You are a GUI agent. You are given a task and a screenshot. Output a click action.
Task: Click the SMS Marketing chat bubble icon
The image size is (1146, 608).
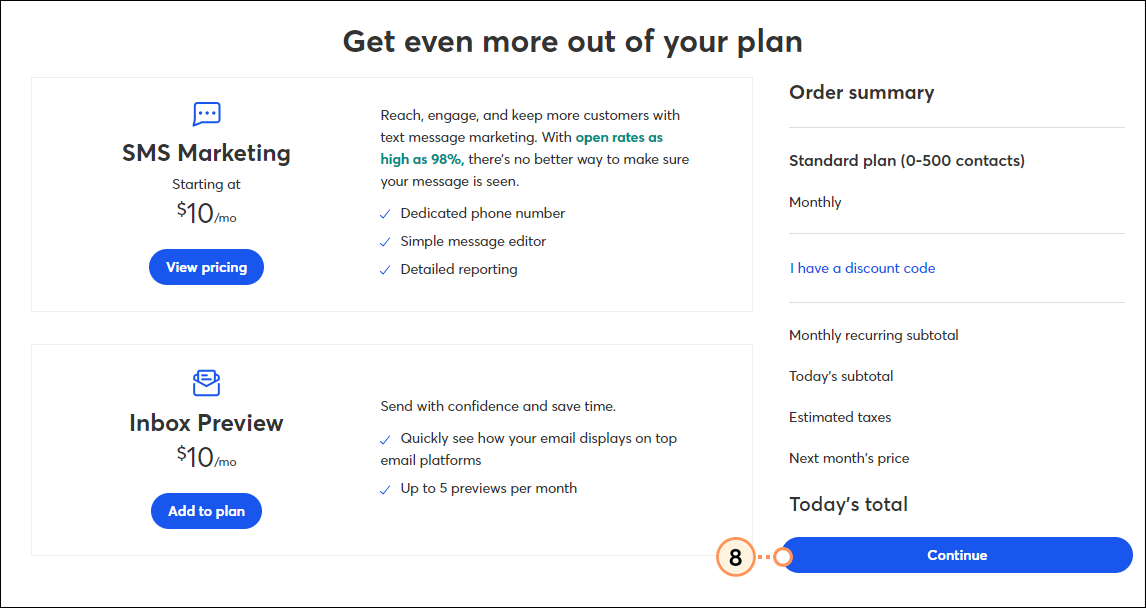coord(206,114)
